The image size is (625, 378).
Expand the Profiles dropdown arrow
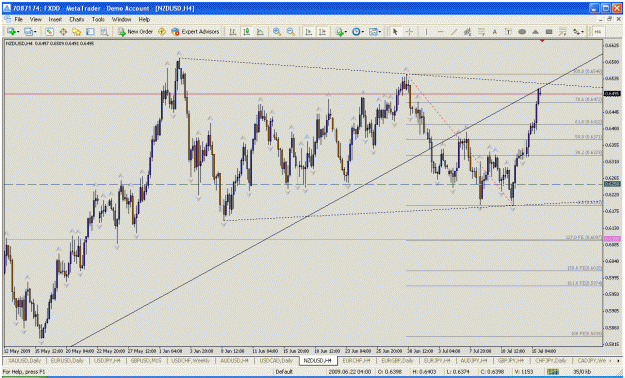coord(35,32)
